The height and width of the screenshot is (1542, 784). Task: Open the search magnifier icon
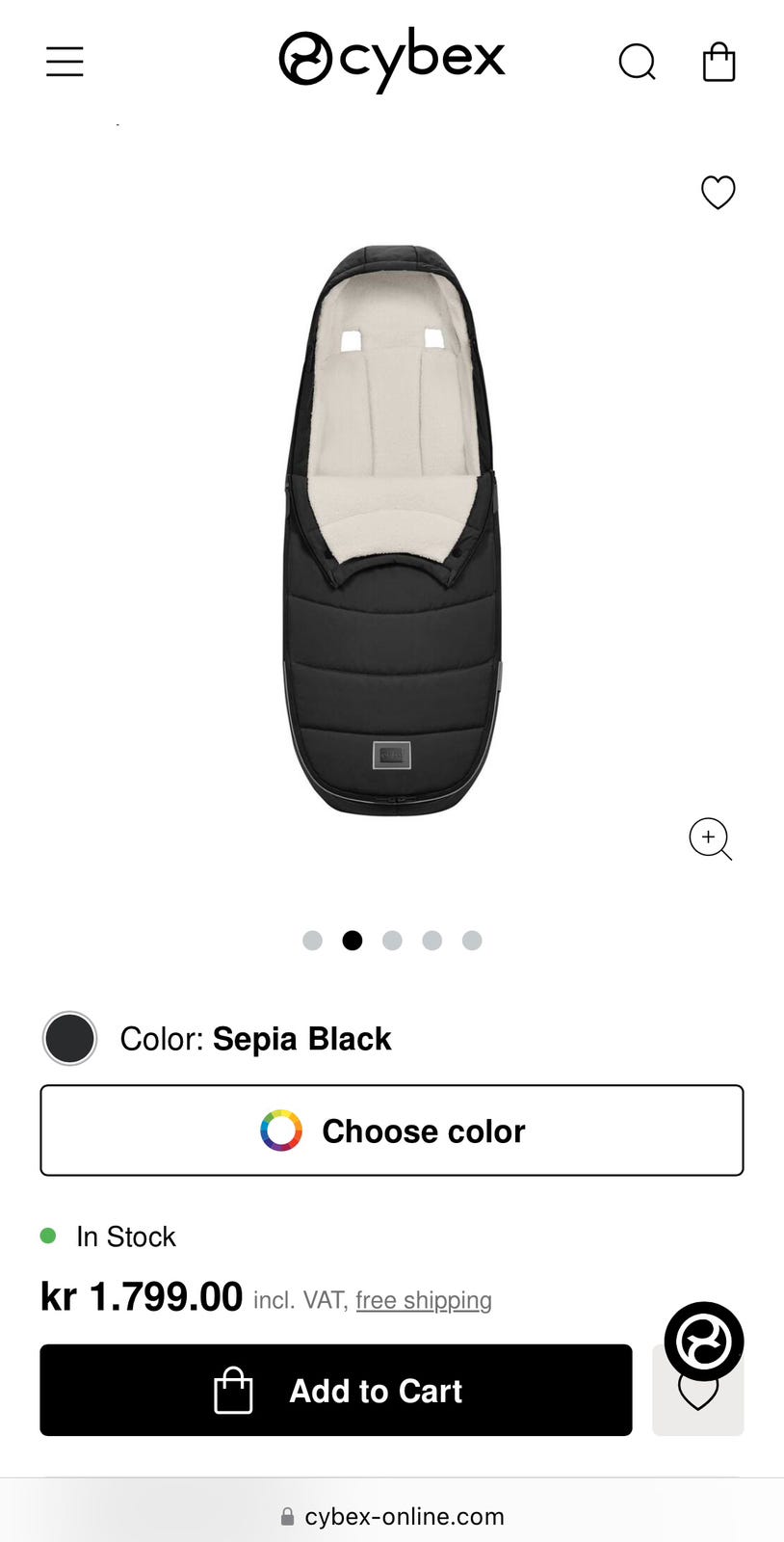(637, 63)
